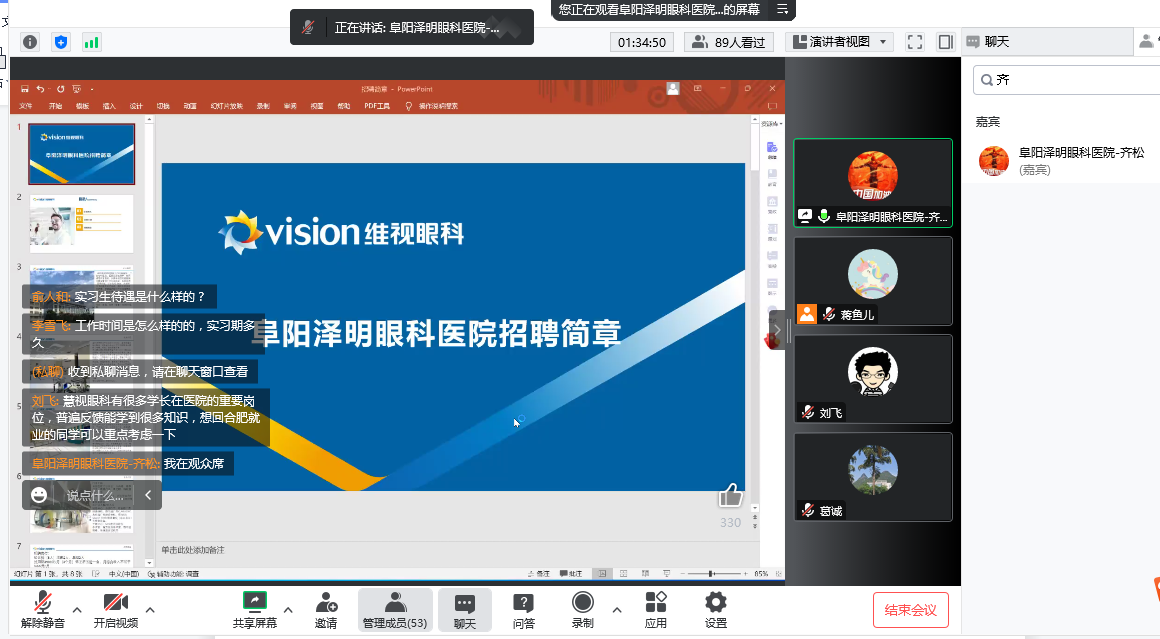Open the 演讲者视图 view dropdown
Viewport: 1160px width, 639px height.
[839, 42]
